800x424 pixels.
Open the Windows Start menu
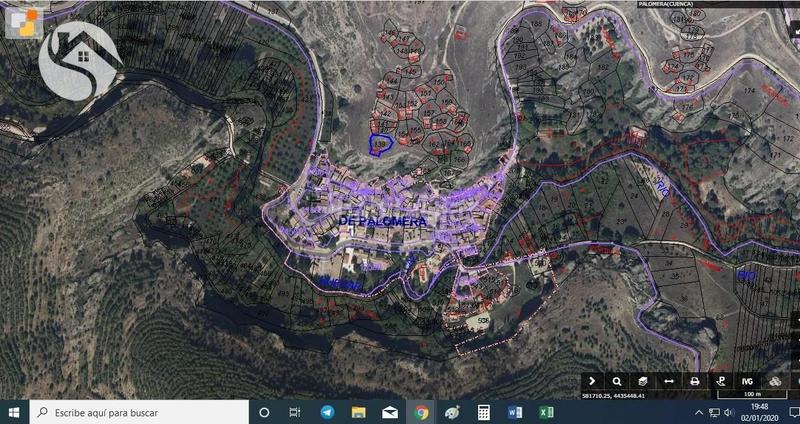15,412
